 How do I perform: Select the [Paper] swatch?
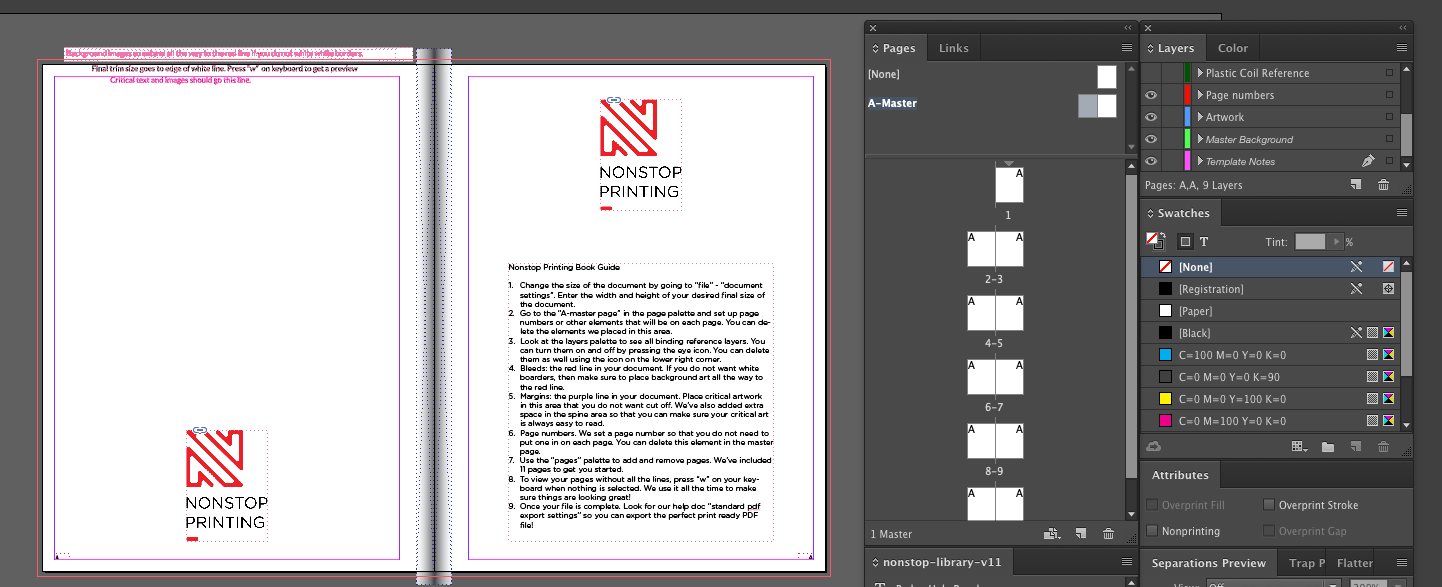click(1270, 311)
